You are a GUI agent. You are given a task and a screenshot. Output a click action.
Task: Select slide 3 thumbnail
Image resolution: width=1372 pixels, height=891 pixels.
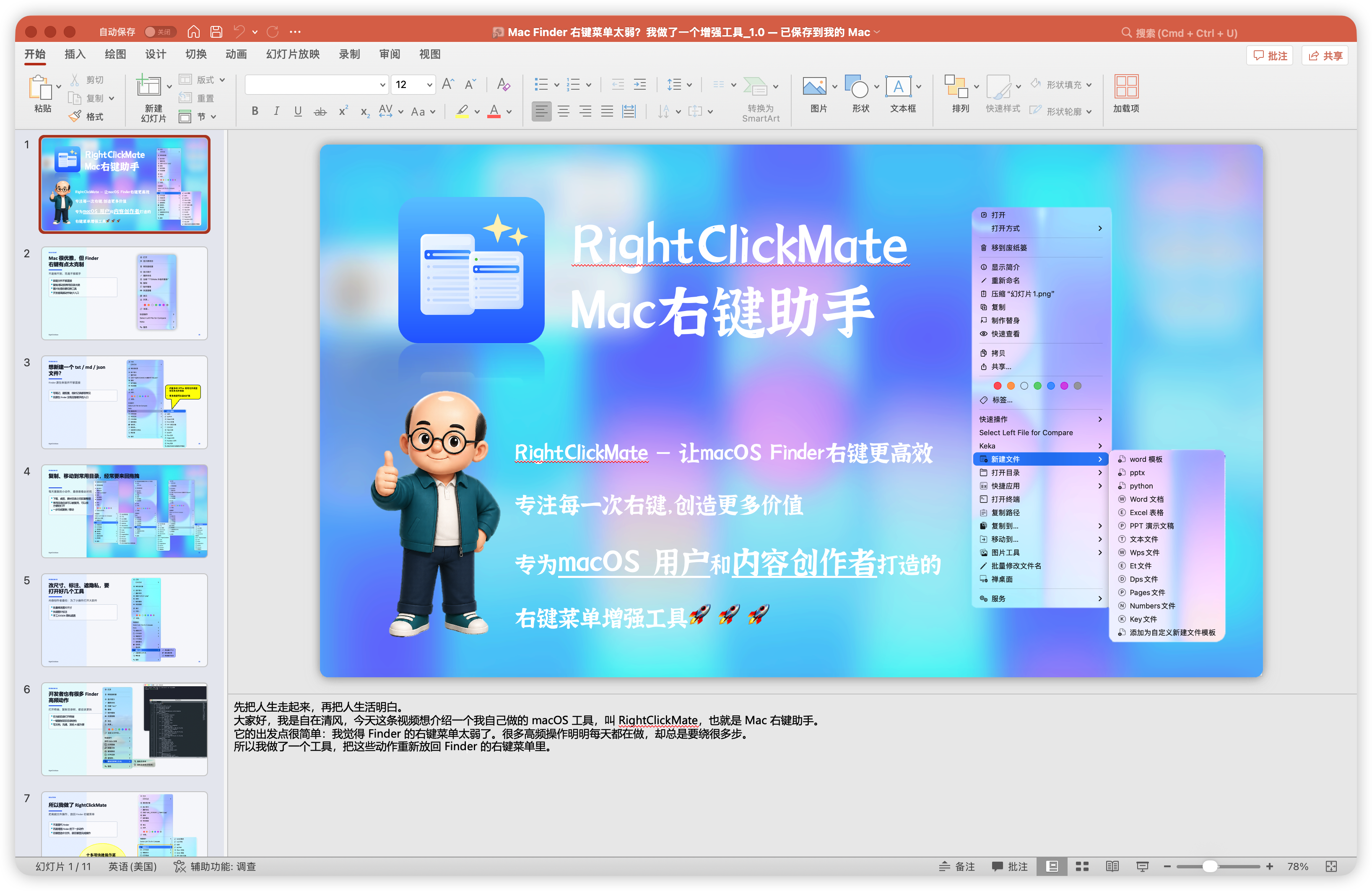(125, 401)
